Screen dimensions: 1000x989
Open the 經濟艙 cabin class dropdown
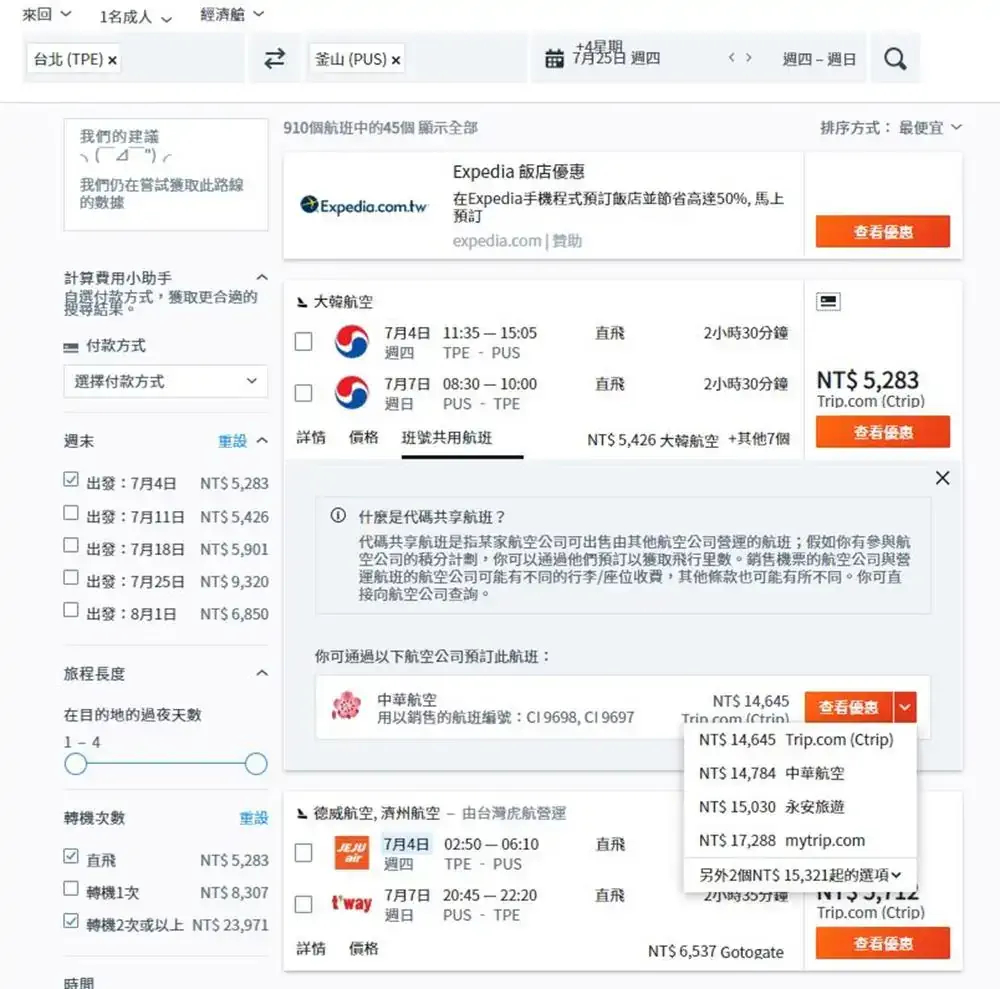(x=232, y=14)
